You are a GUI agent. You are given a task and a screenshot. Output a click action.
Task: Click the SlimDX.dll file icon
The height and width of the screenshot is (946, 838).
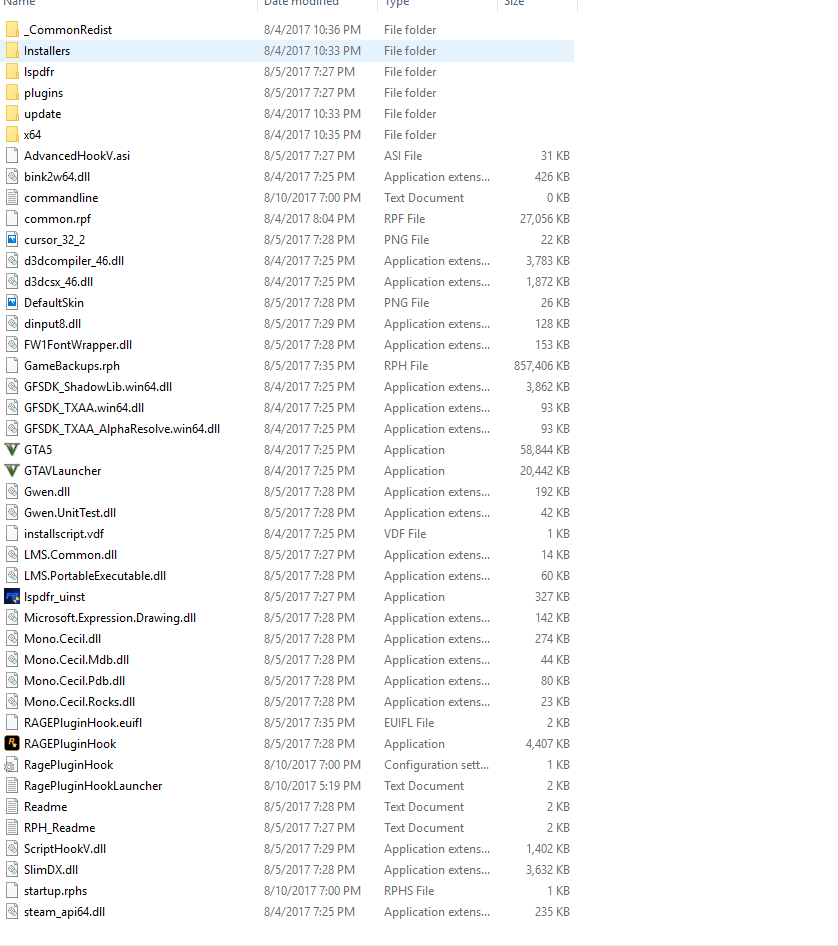[11, 869]
